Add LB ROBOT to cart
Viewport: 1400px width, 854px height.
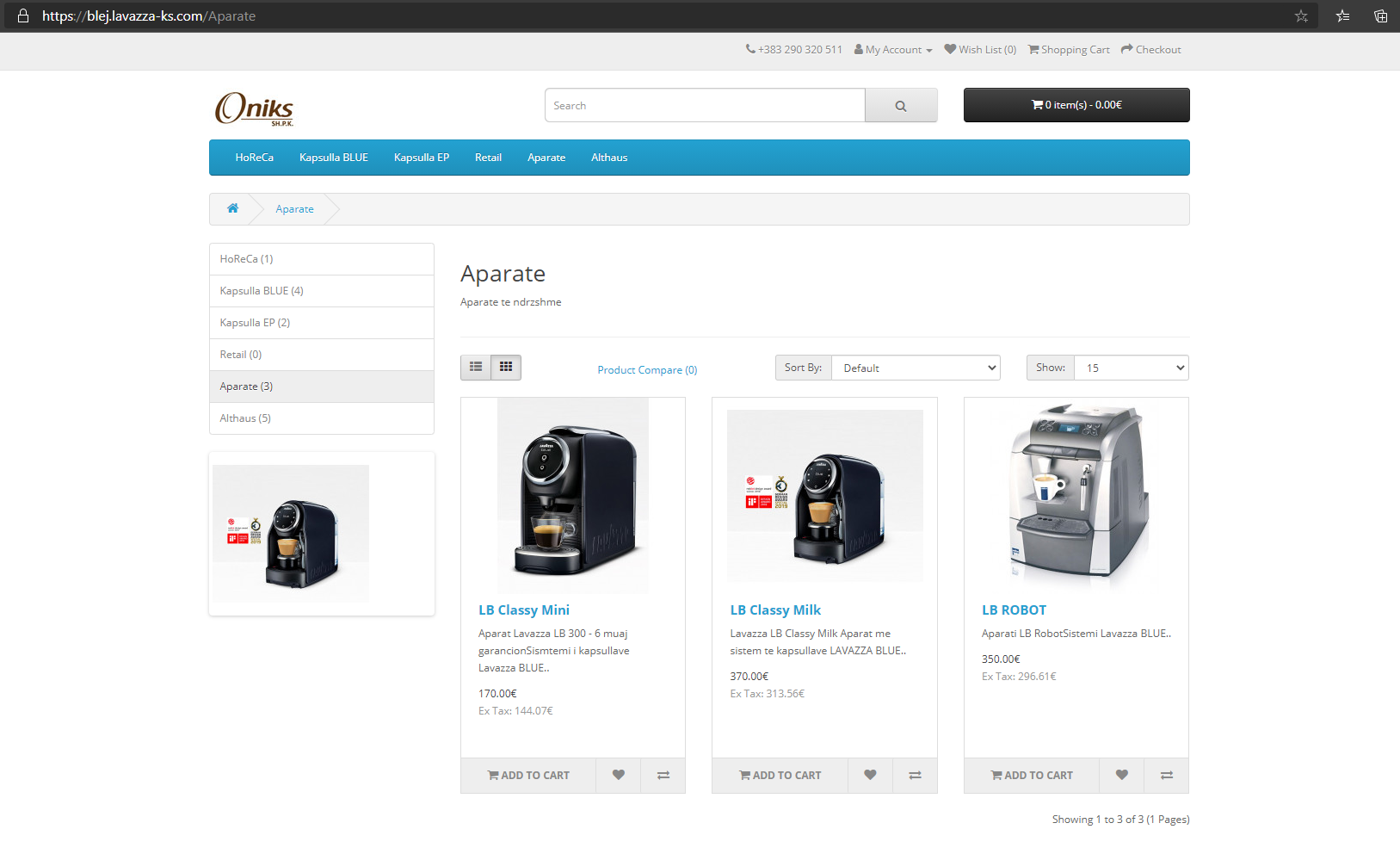click(x=1032, y=775)
